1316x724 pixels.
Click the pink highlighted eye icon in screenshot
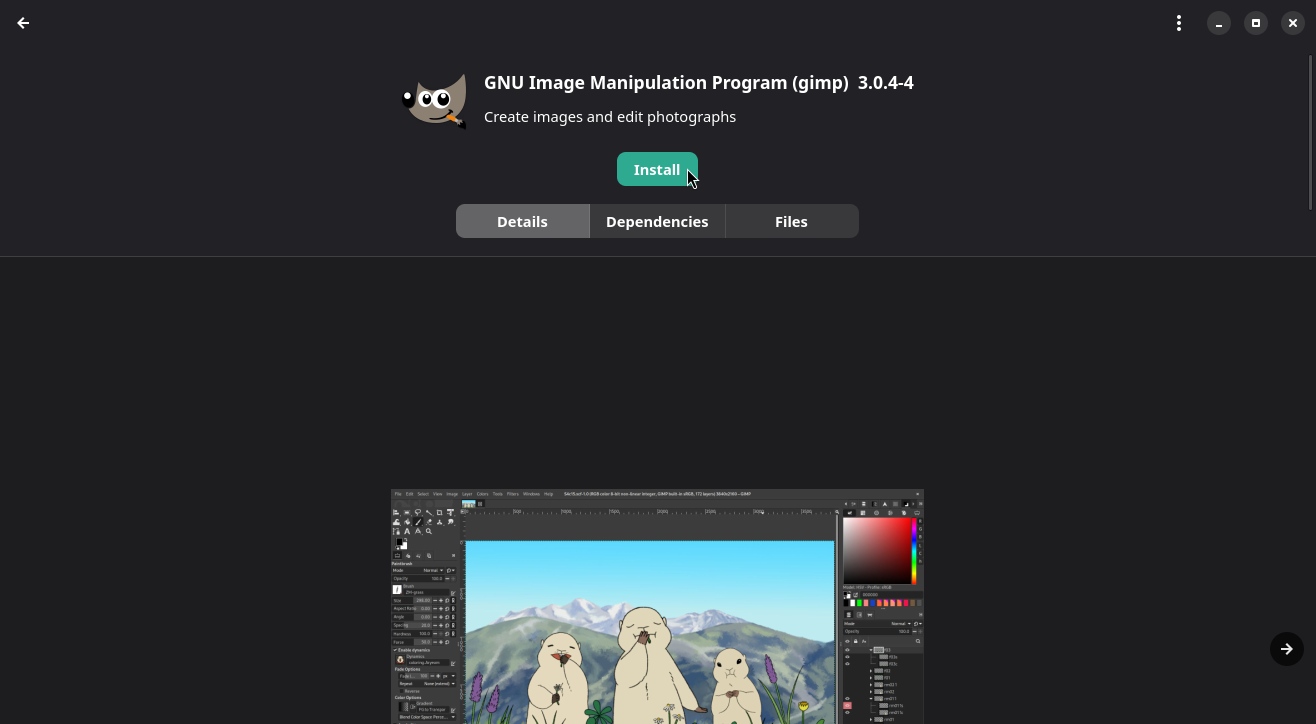[x=847, y=706]
